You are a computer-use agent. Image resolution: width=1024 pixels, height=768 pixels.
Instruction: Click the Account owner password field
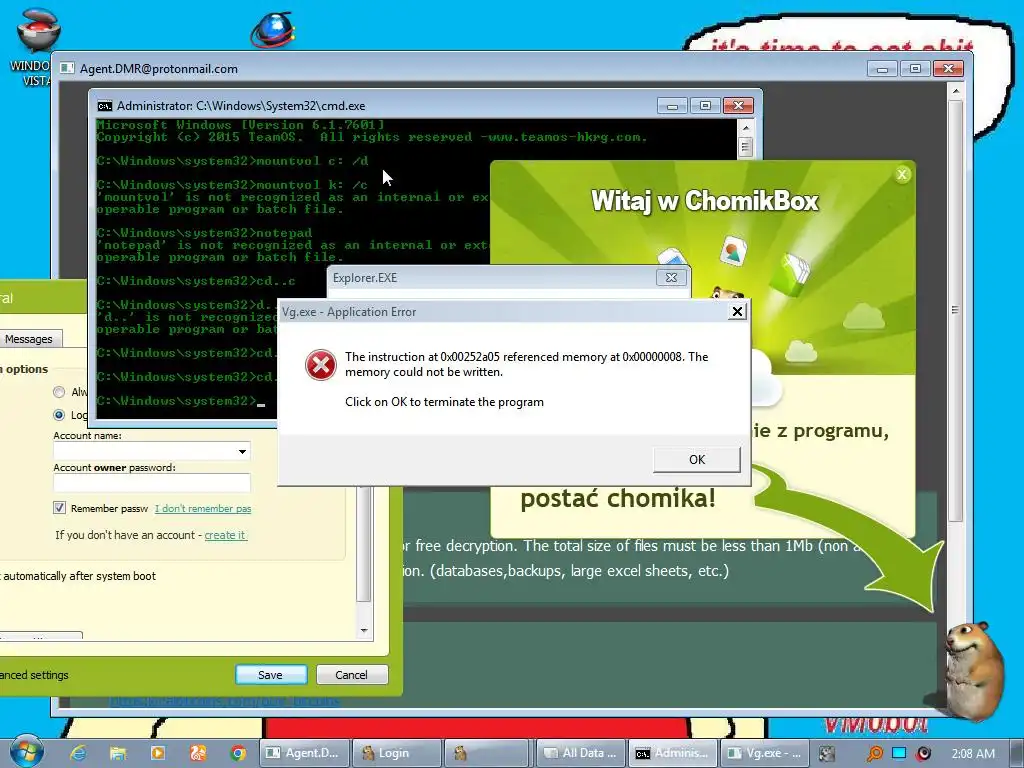[x=152, y=483]
